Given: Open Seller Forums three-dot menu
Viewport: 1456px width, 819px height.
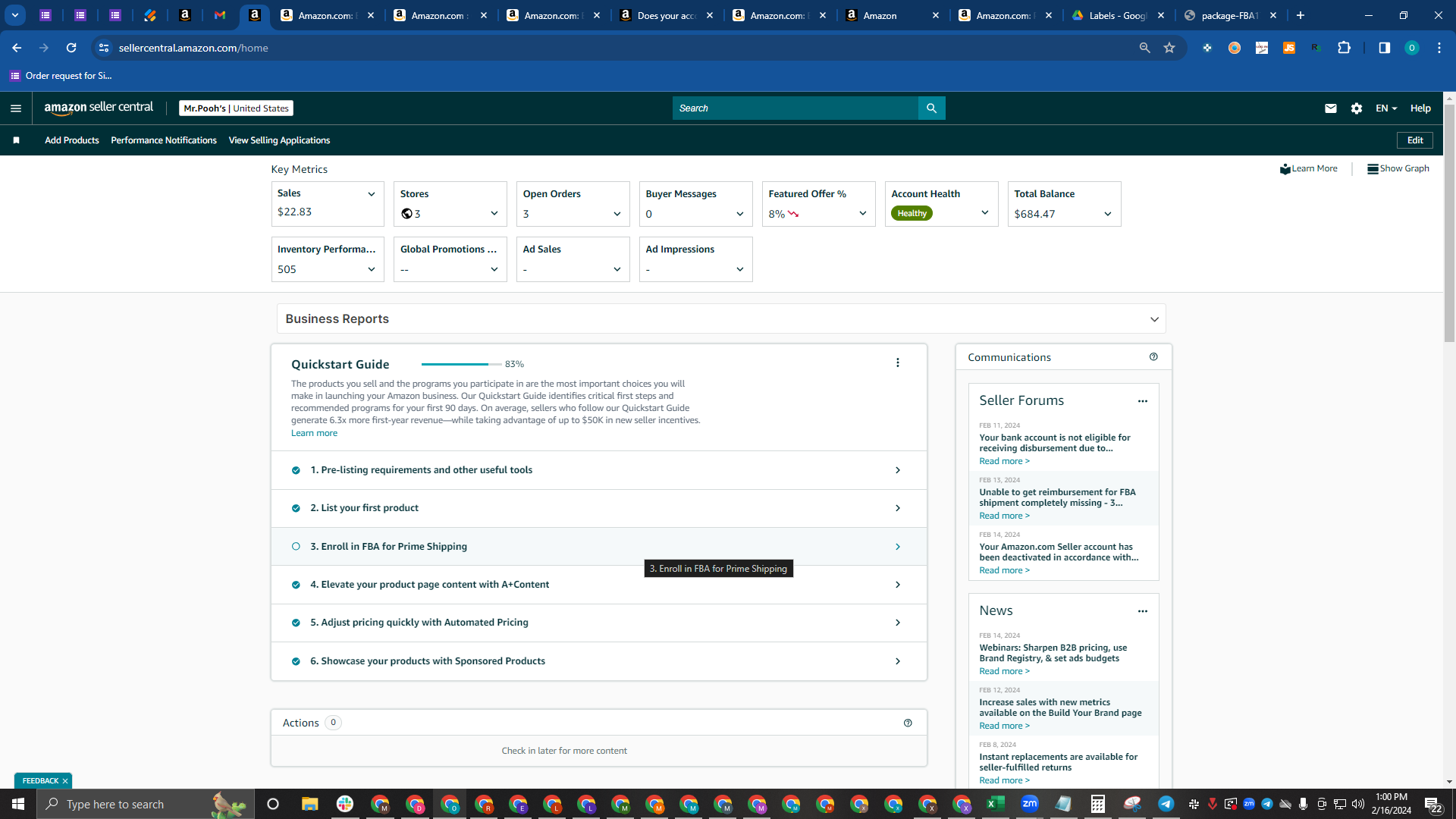Looking at the screenshot, I should 1143,401.
